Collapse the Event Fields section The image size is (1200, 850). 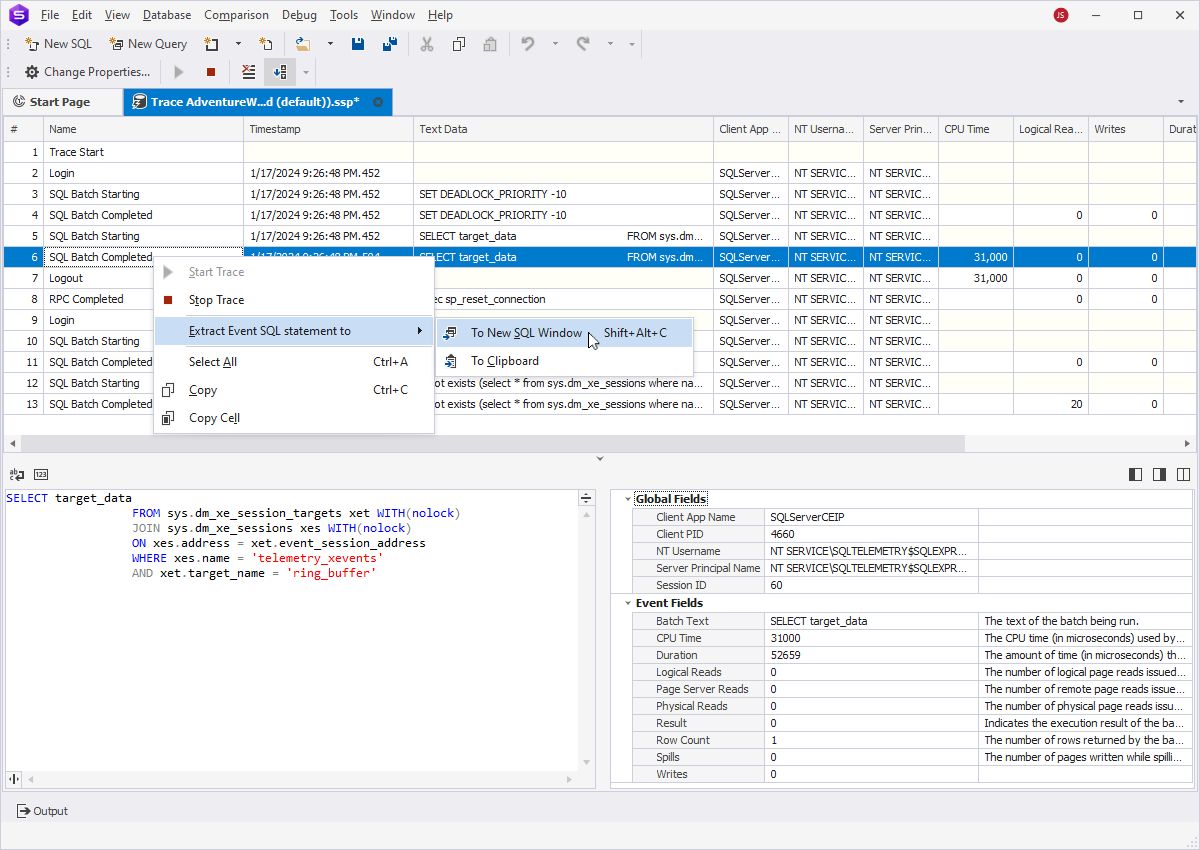tap(628, 603)
